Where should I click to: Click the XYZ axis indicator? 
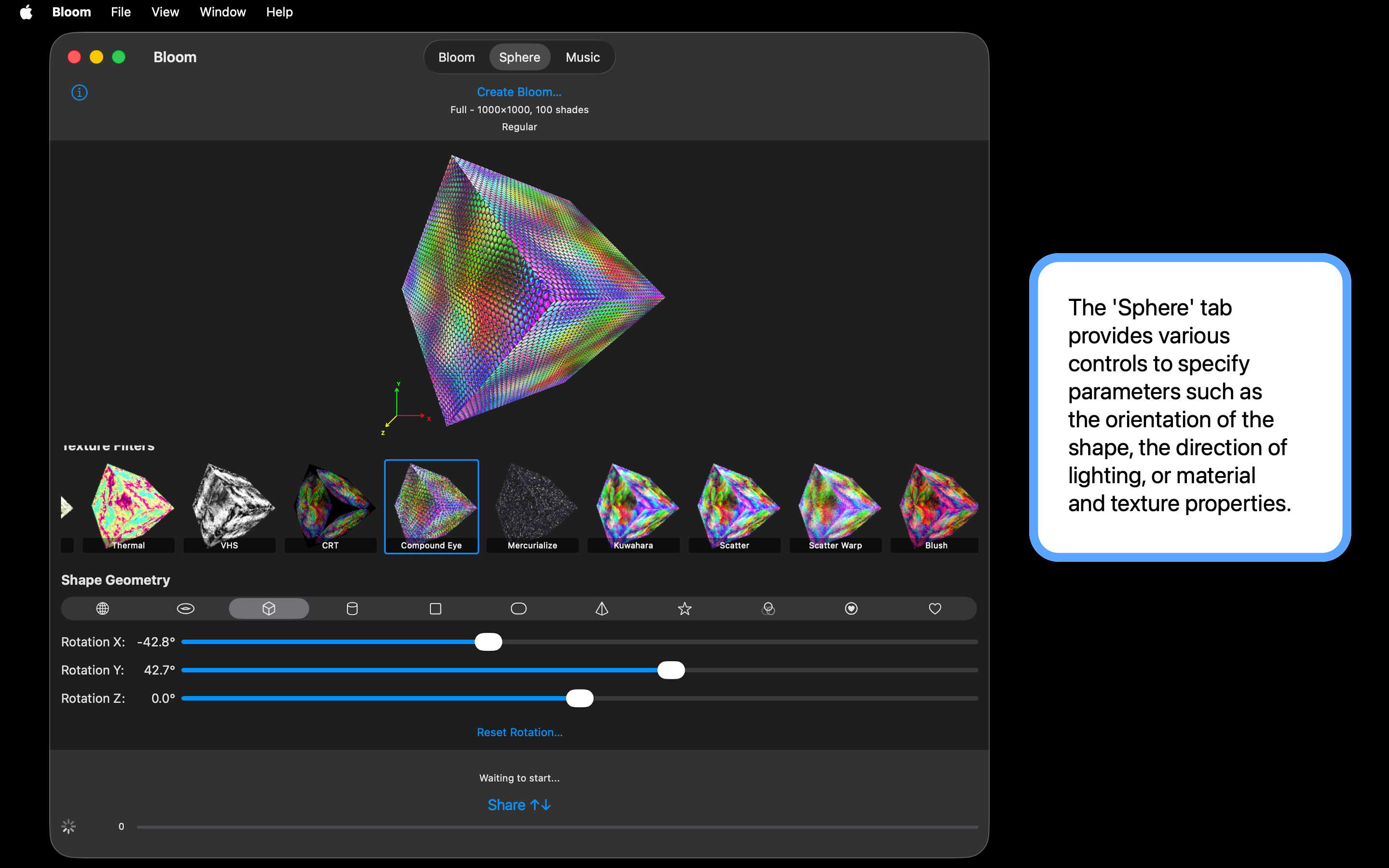[x=405, y=409]
